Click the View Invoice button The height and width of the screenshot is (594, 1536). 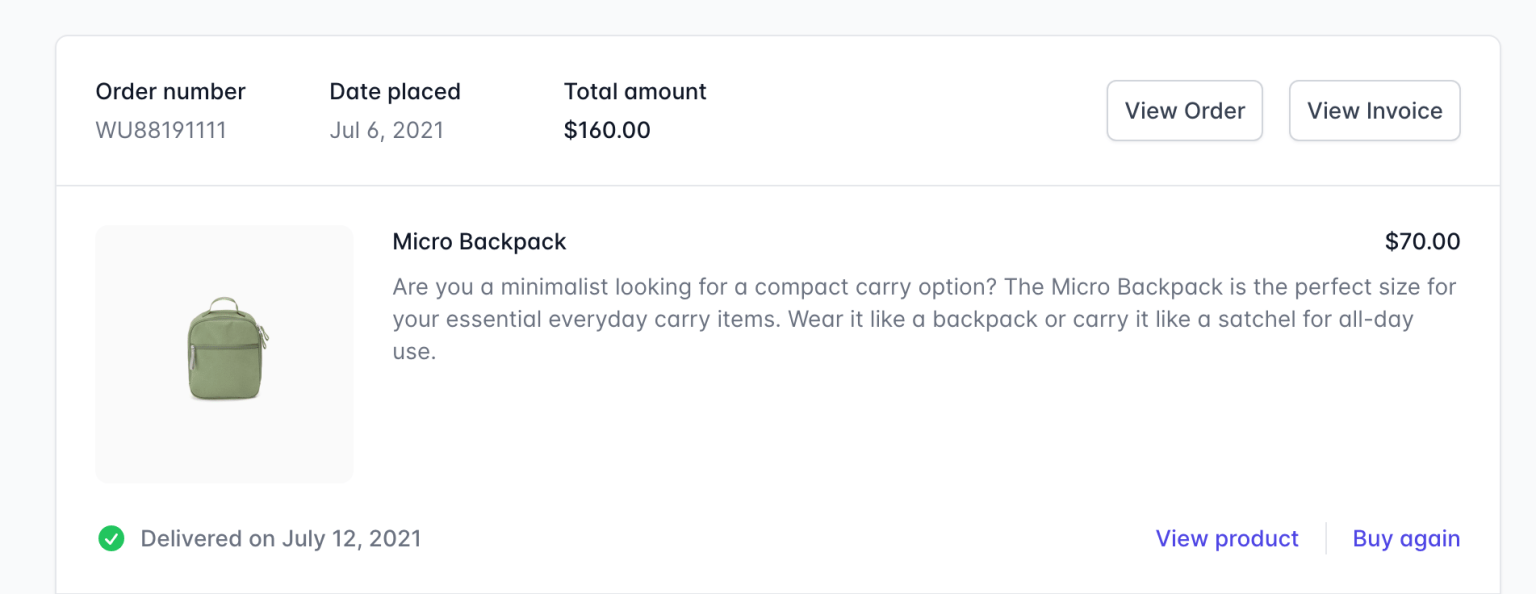point(1374,111)
